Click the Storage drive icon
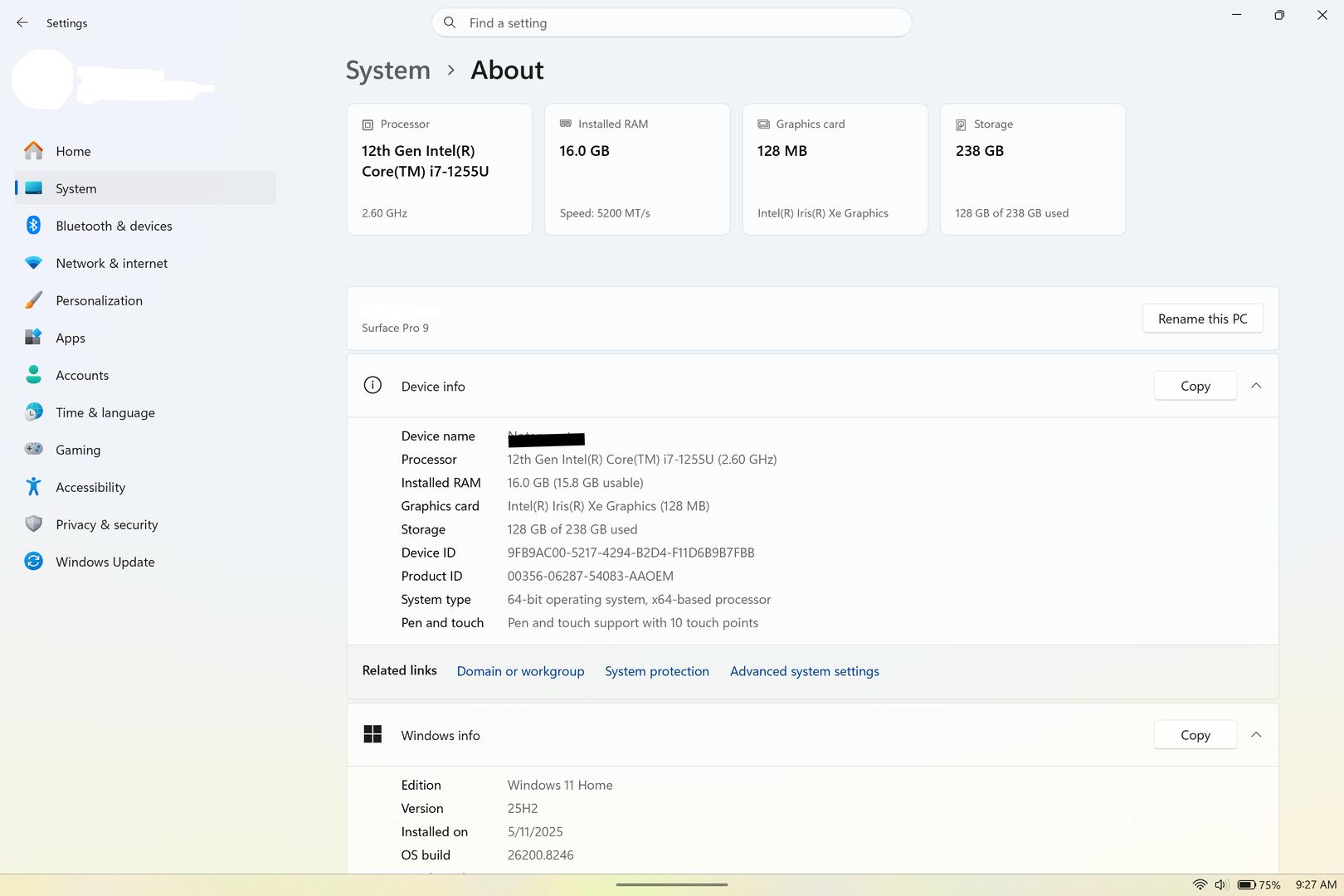 click(x=961, y=124)
